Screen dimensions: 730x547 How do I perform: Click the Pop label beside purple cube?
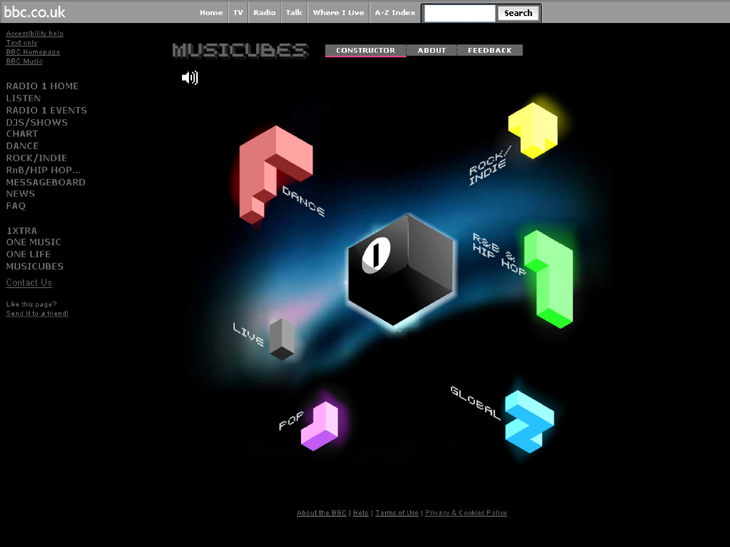291,420
